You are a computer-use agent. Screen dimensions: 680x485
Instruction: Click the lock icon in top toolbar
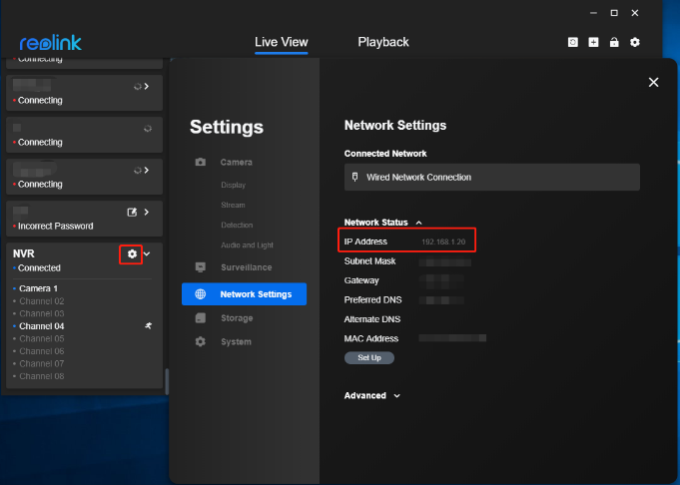[614, 43]
